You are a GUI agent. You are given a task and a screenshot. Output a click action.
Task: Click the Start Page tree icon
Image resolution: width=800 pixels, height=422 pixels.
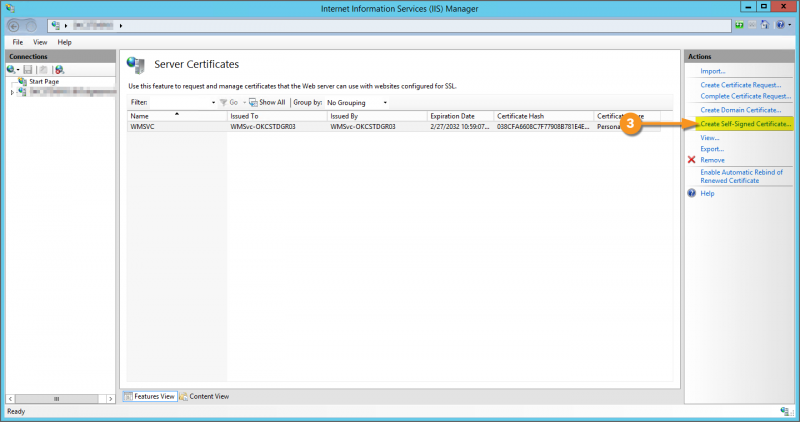pyautogui.click(x=22, y=81)
